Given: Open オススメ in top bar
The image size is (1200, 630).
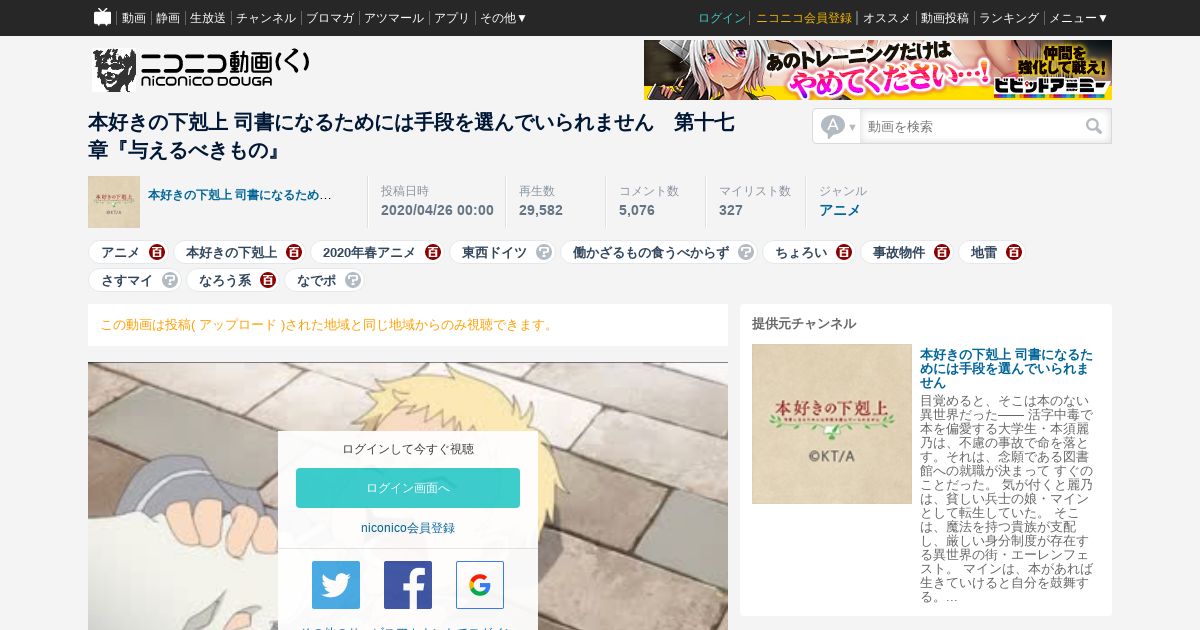Looking at the screenshot, I should point(887,18).
